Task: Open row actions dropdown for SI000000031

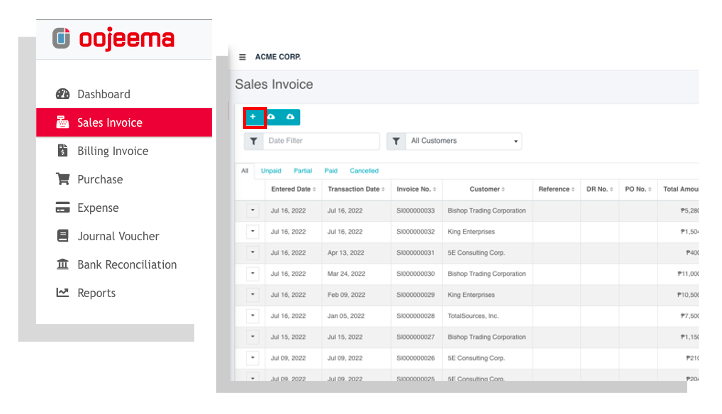Action: point(252,252)
